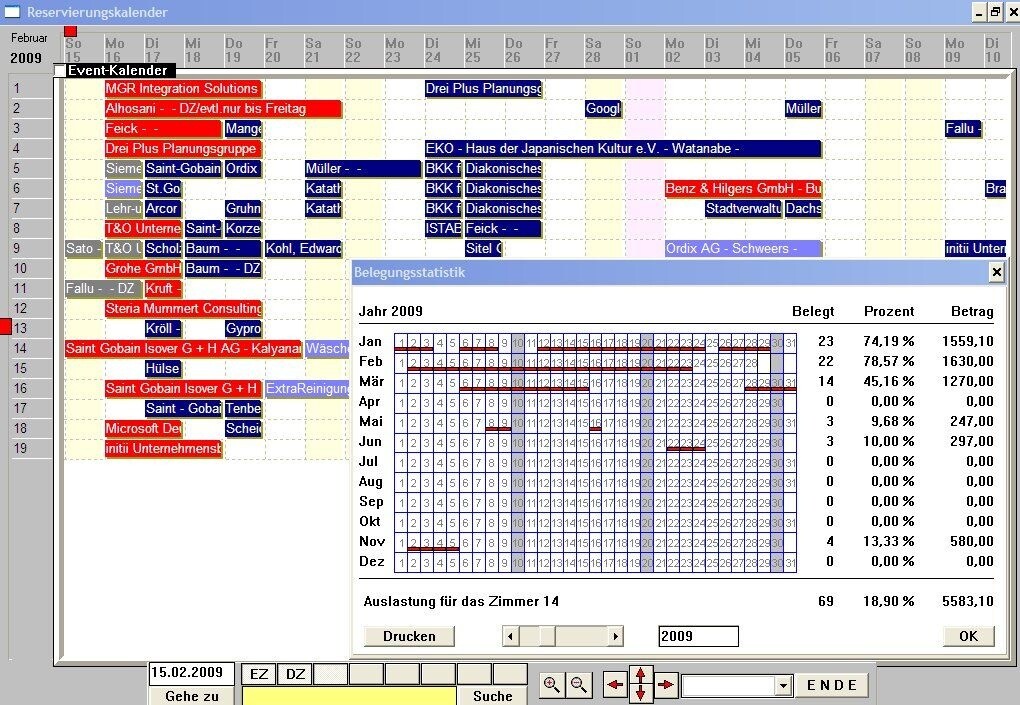Click the Jahr 2009 heading
The image size is (1020, 705).
[x=390, y=312]
